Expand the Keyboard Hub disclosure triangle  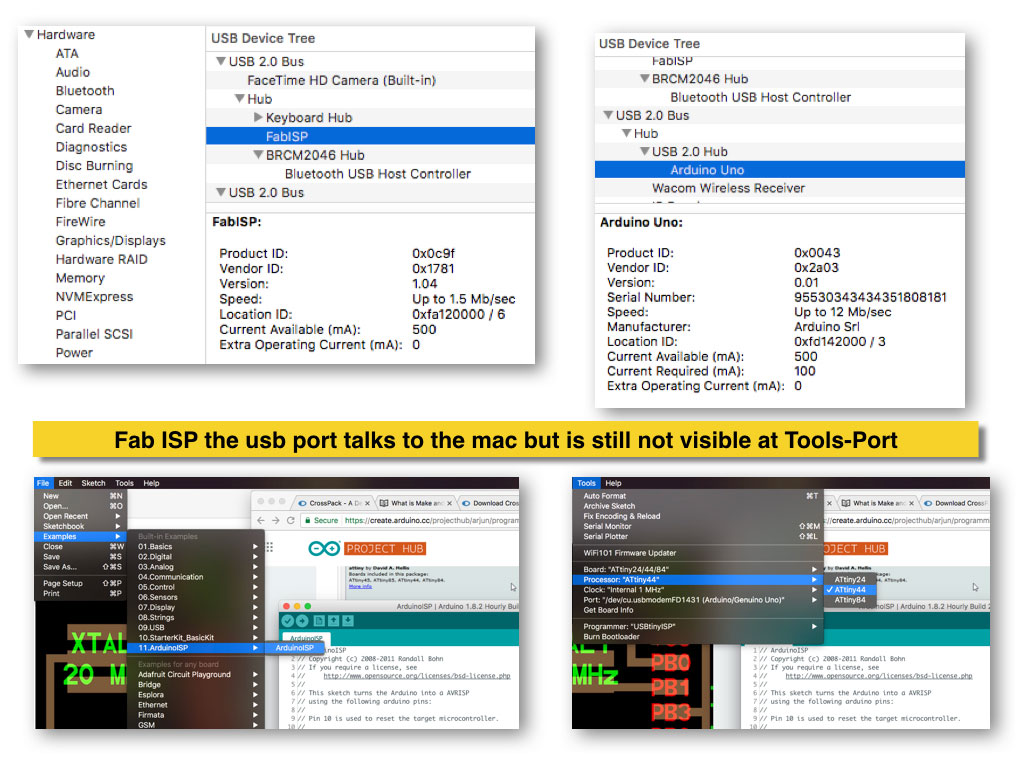(258, 118)
